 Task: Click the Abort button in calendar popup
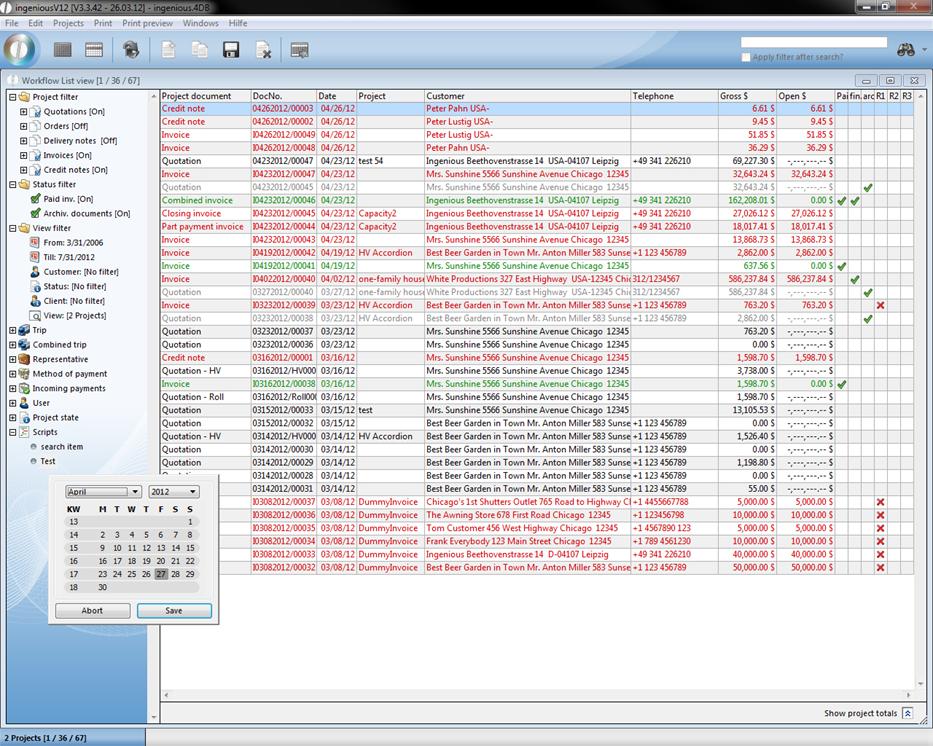(92, 611)
